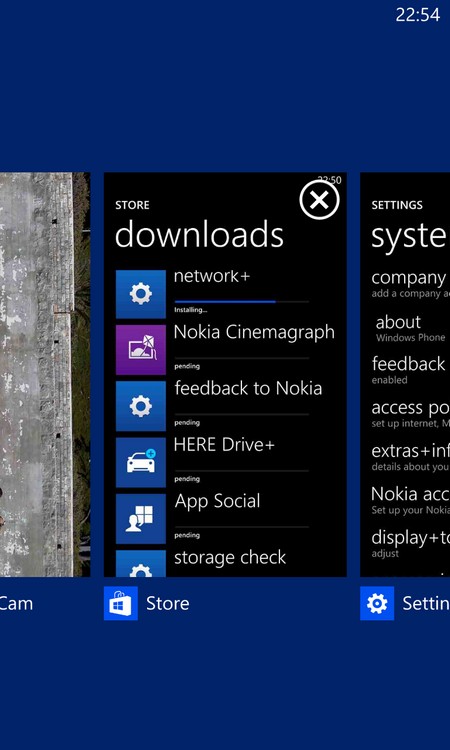The height and width of the screenshot is (750, 450).
Task: Open access point in Settings card
Action: pos(410,414)
